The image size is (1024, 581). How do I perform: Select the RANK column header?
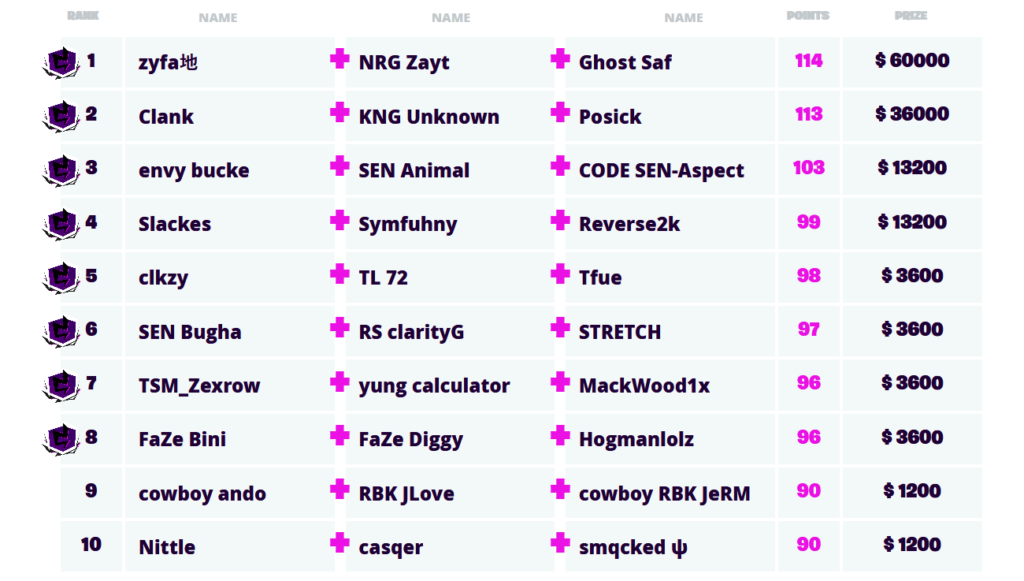pos(83,16)
